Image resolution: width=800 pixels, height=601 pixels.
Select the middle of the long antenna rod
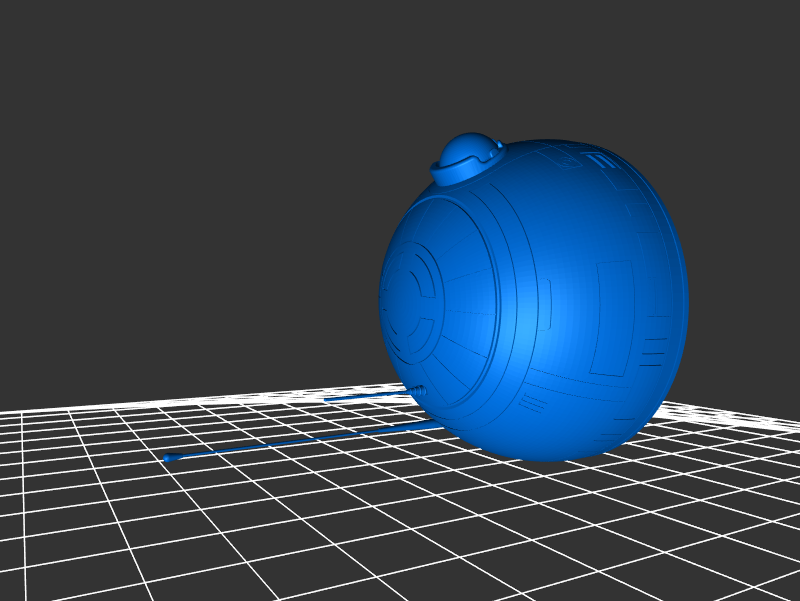(300, 442)
